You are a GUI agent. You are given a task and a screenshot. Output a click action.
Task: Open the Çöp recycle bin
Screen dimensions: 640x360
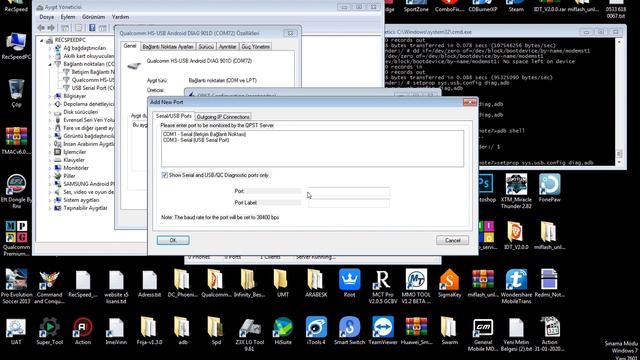point(16,93)
